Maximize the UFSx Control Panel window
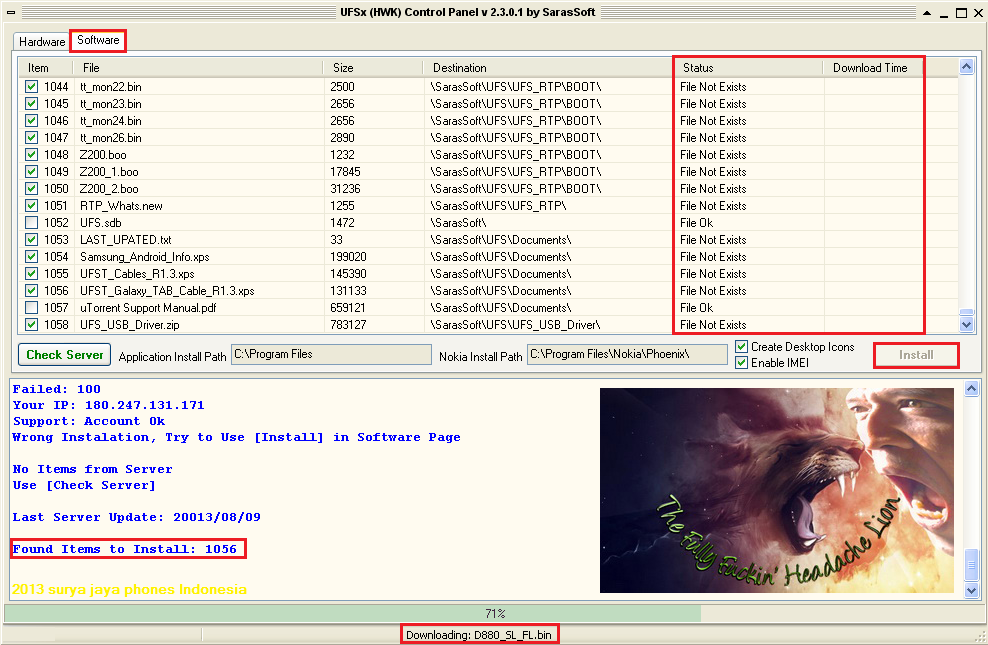 961,13
